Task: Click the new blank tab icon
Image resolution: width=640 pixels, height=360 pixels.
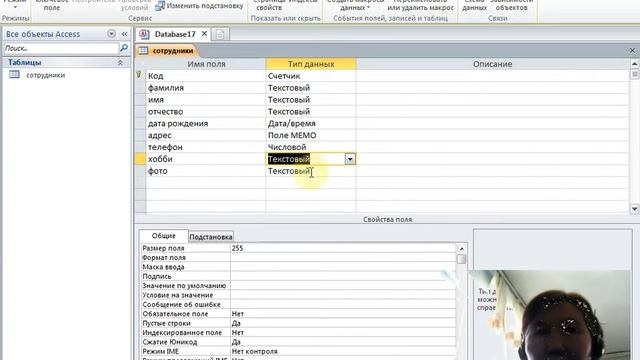Action: (x=220, y=35)
